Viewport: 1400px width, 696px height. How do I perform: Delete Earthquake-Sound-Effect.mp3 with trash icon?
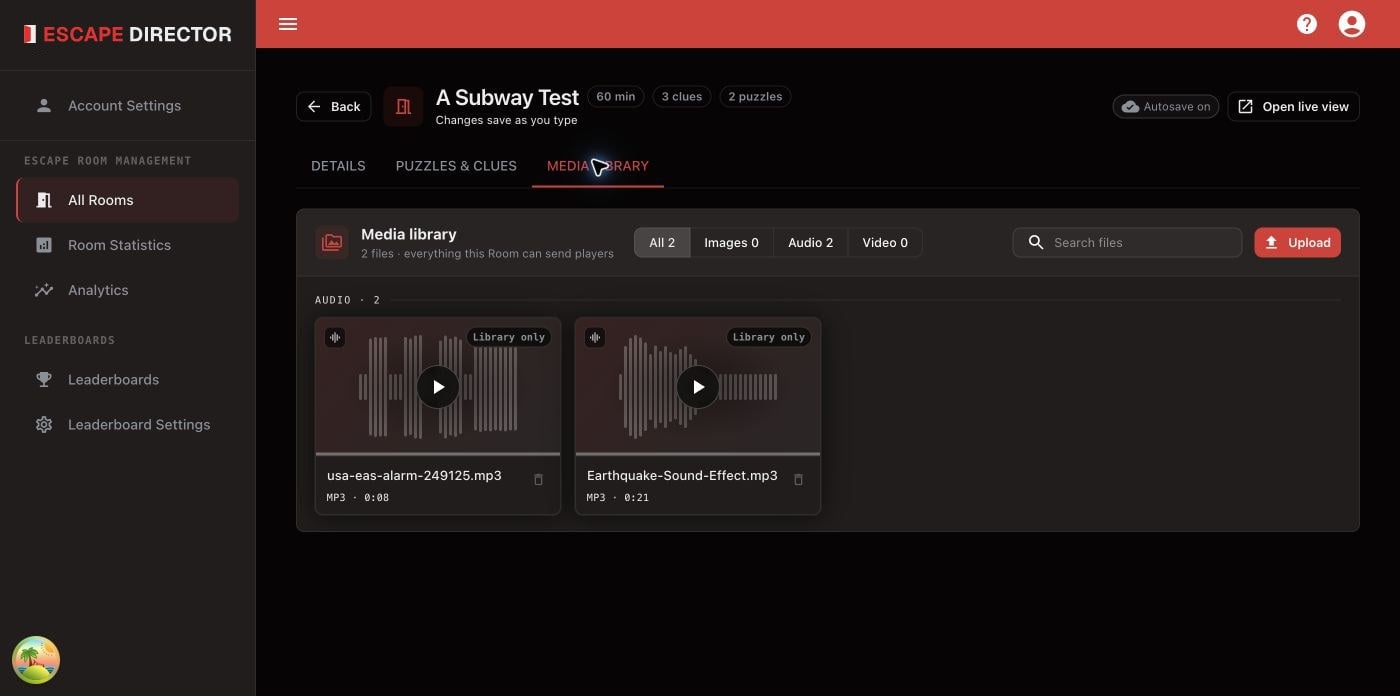click(798, 480)
